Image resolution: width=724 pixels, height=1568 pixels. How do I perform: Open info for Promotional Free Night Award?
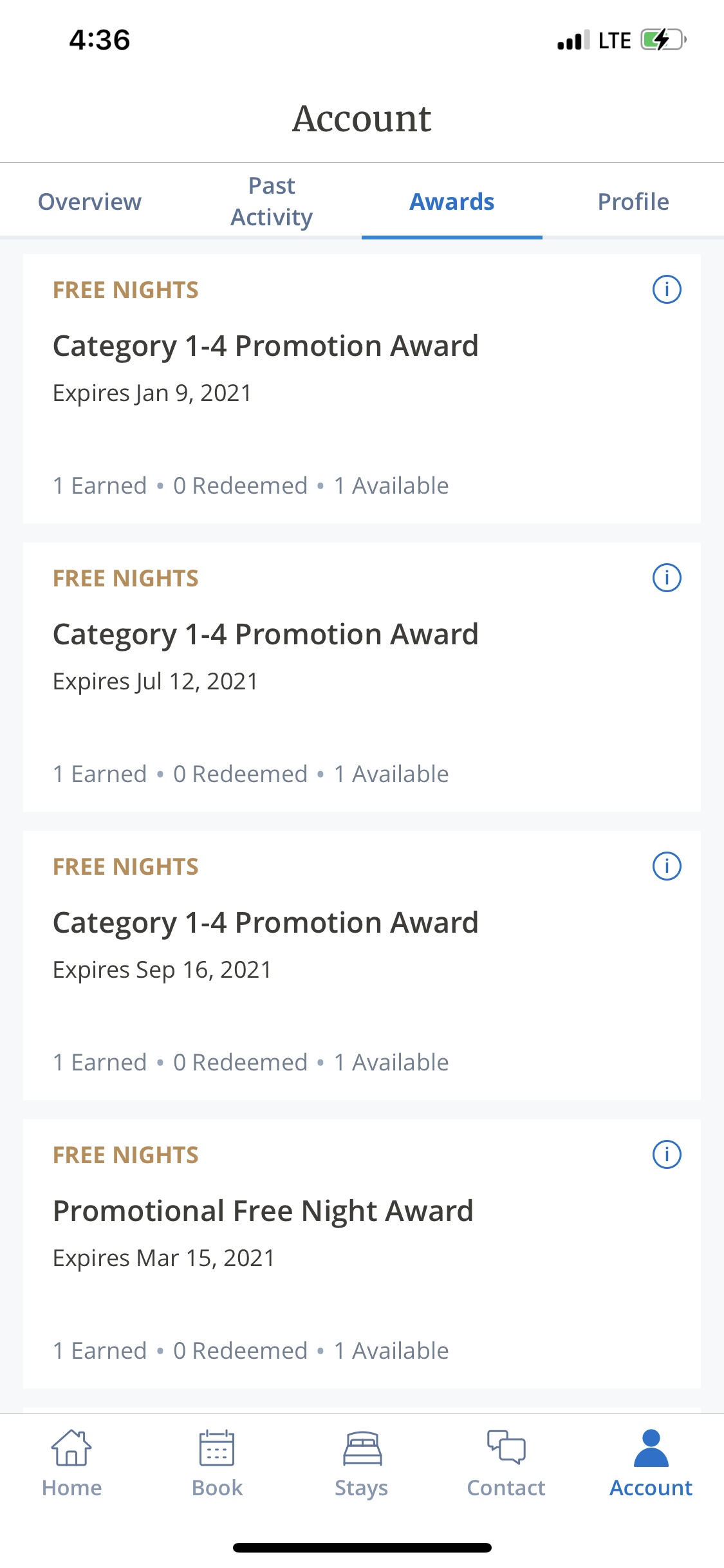pyautogui.click(x=667, y=1155)
